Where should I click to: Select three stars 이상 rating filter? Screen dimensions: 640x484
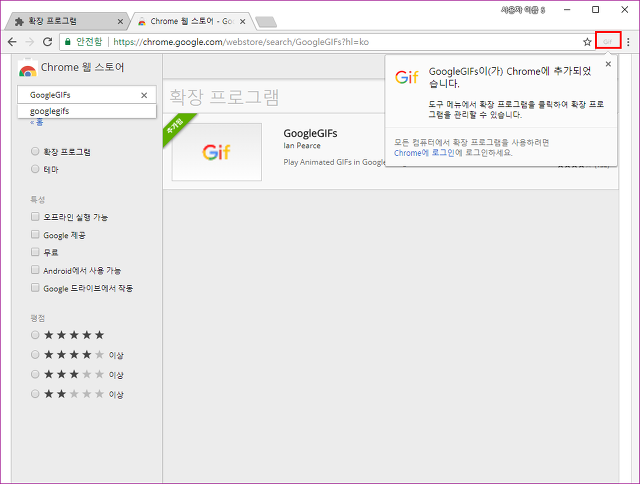[35, 374]
